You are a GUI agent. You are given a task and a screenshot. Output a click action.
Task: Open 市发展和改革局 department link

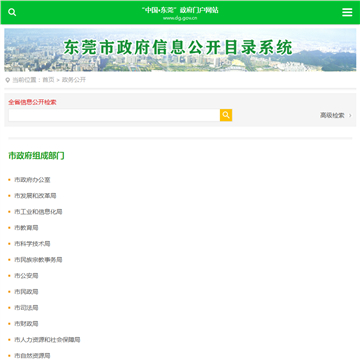(35, 196)
